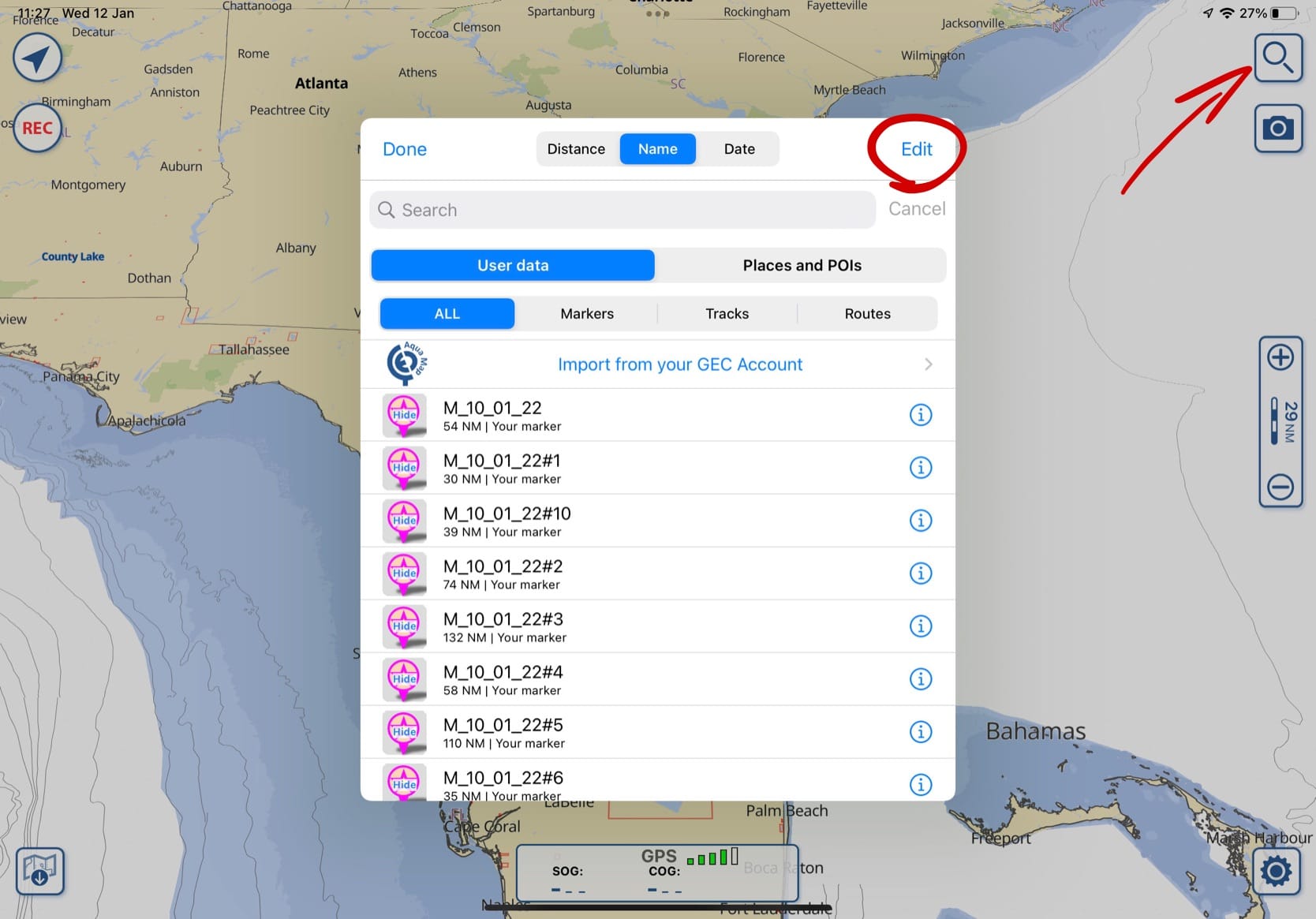Zoom in with the plus icon
Viewport: 1316px width, 919px height.
click(x=1280, y=357)
